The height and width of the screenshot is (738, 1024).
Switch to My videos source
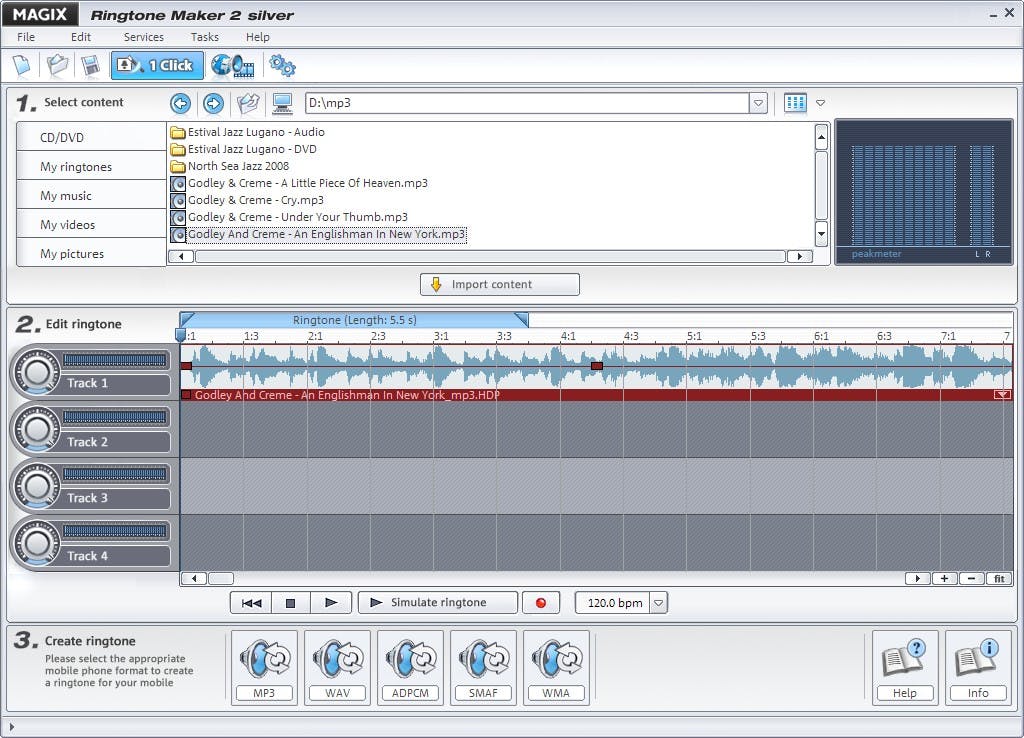[91, 225]
